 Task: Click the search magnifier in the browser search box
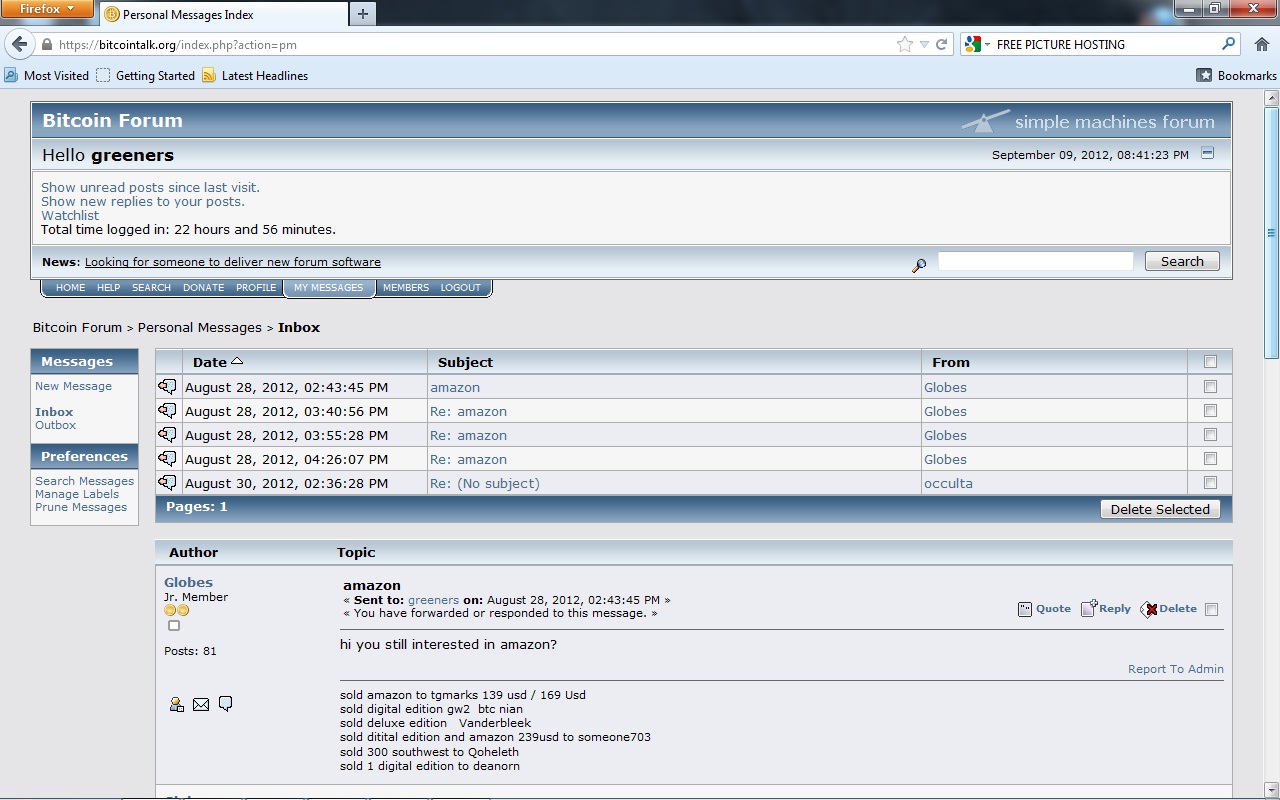click(1229, 44)
